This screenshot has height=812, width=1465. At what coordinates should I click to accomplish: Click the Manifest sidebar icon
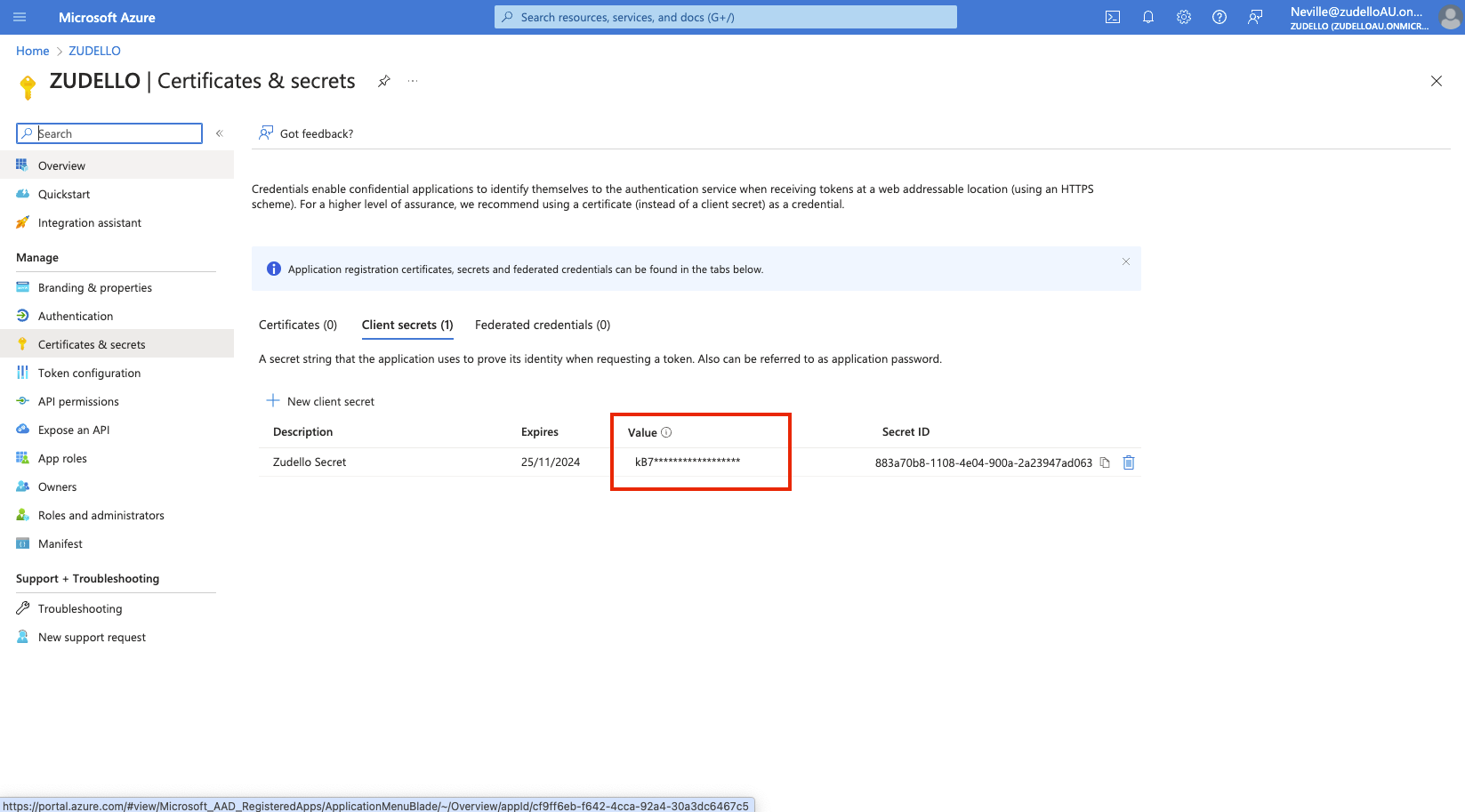tap(22, 543)
